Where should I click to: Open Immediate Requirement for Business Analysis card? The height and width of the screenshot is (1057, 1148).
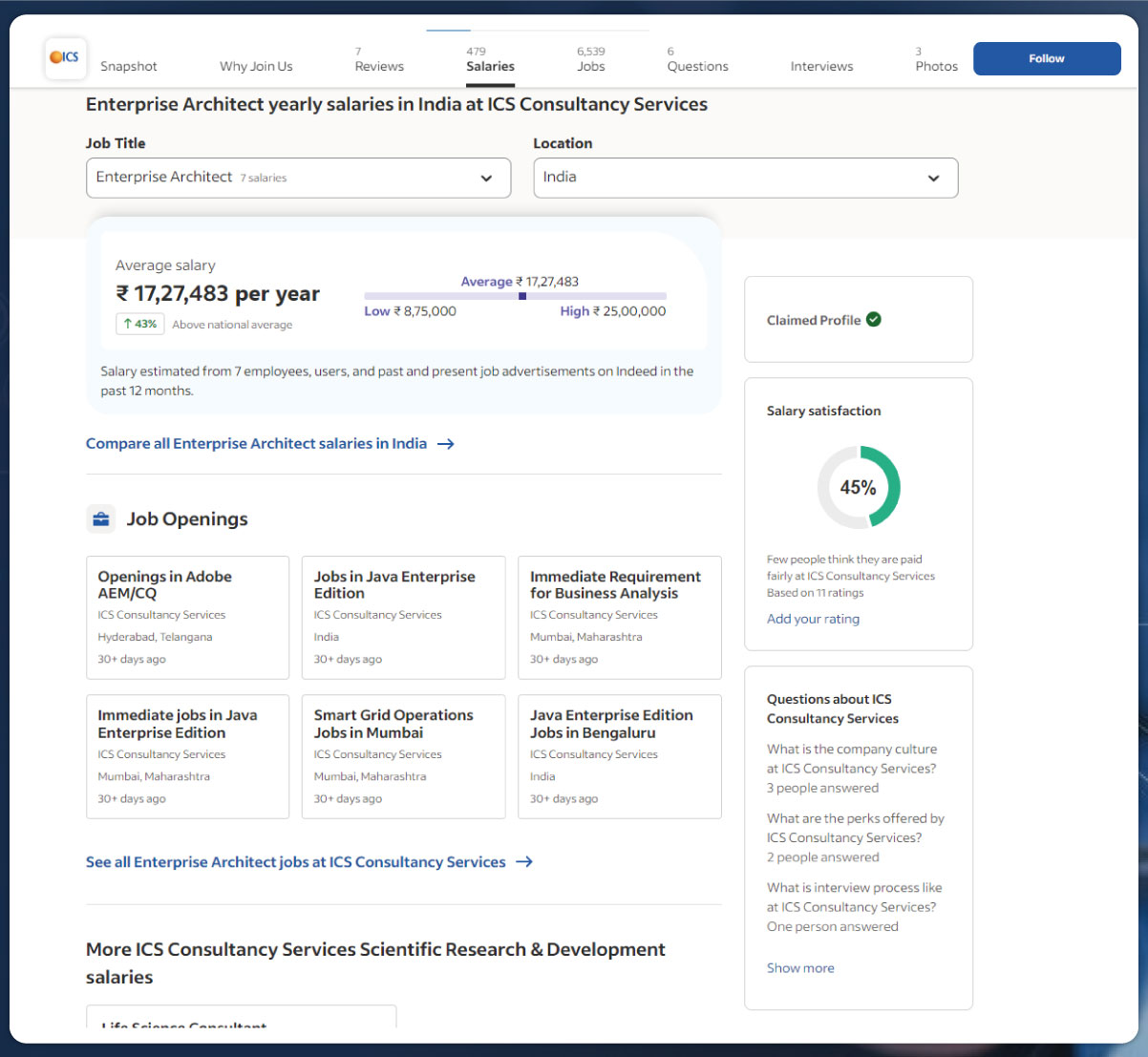[x=619, y=618]
